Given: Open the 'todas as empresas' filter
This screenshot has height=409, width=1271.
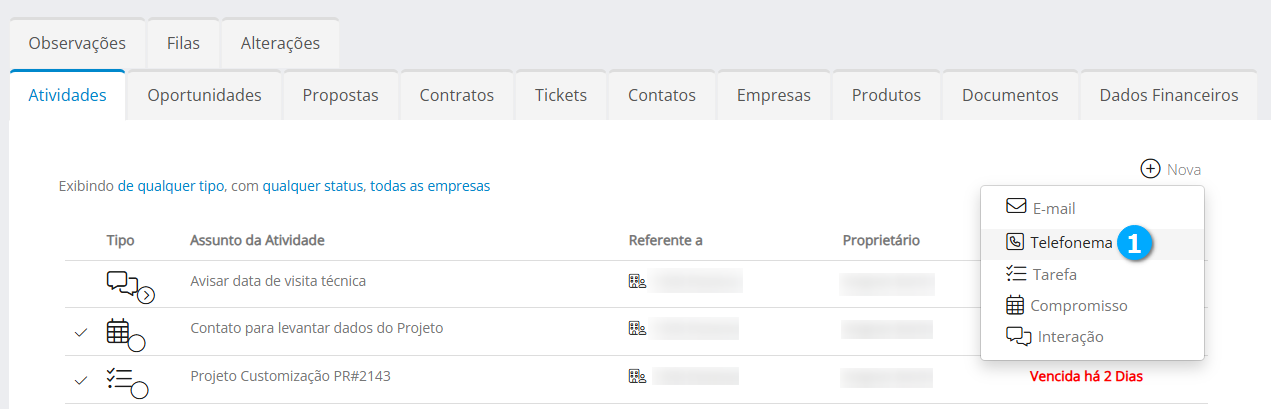Looking at the screenshot, I should coord(430,186).
